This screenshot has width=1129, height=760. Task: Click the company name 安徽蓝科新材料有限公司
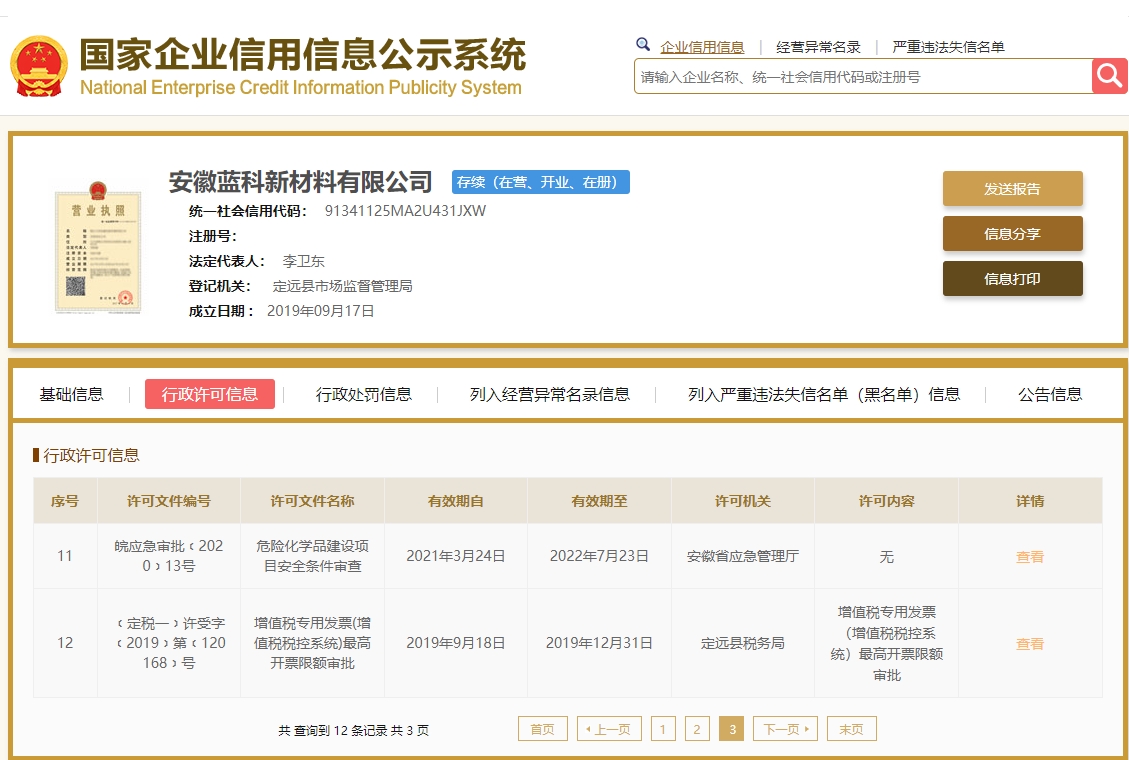tap(300, 182)
